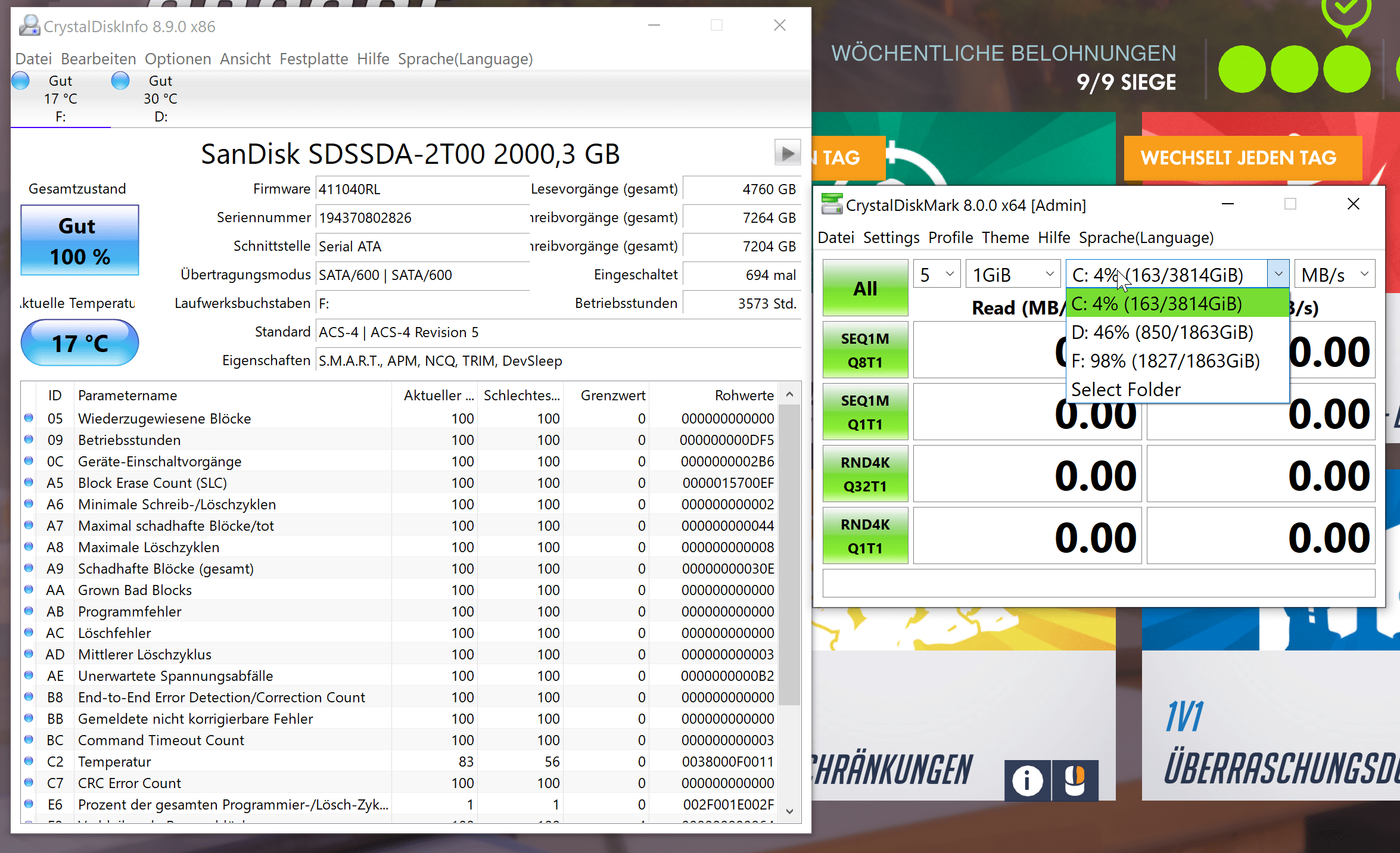Open Hilfe menu in CrystalDiskMark
The width and height of the screenshot is (1400, 853).
pyautogui.click(x=1054, y=238)
